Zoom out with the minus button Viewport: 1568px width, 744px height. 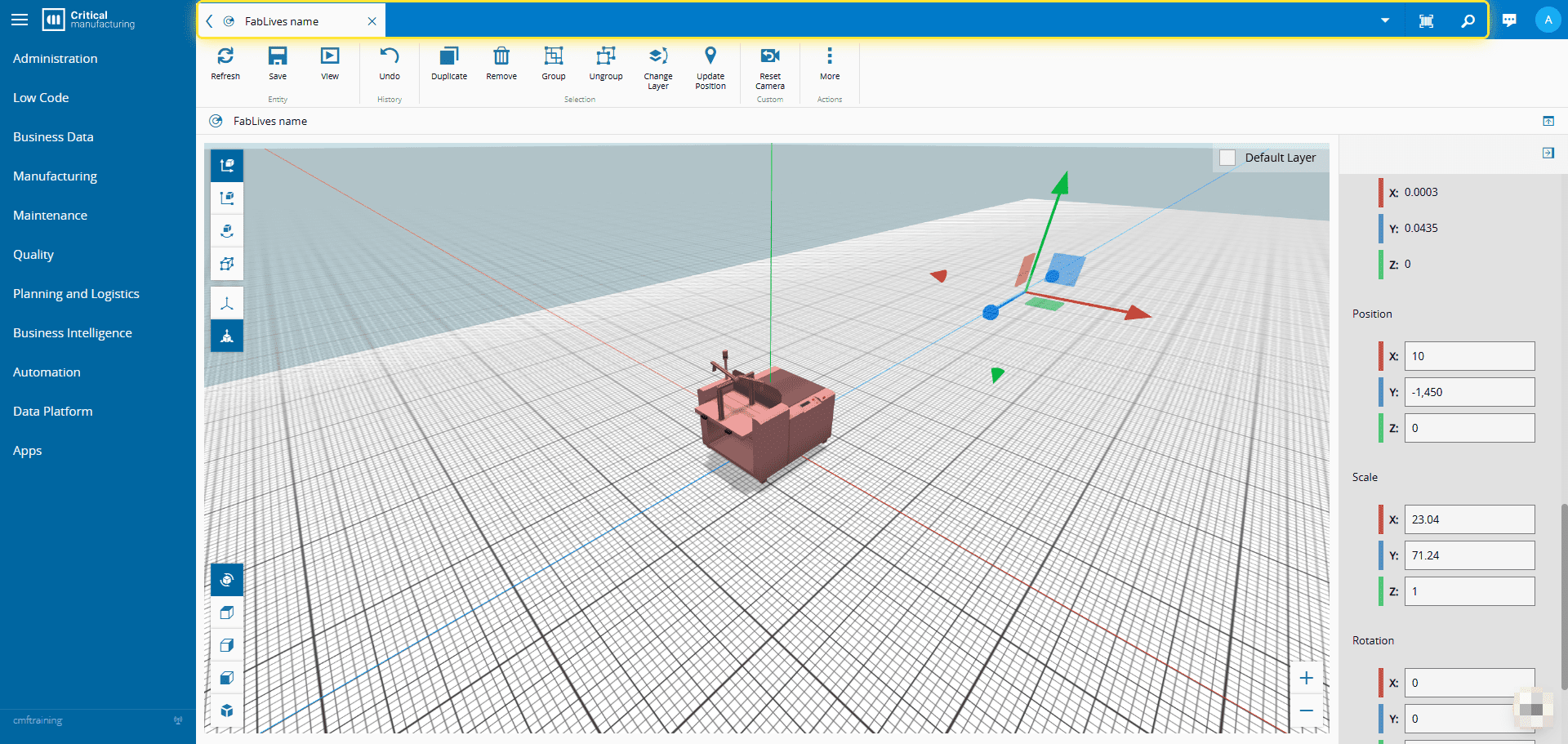pyautogui.click(x=1307, y=711)
